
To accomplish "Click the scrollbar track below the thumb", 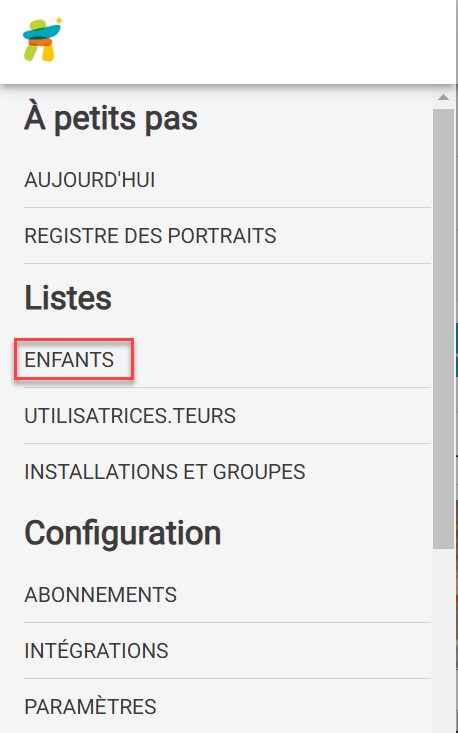I will [443, 640].
